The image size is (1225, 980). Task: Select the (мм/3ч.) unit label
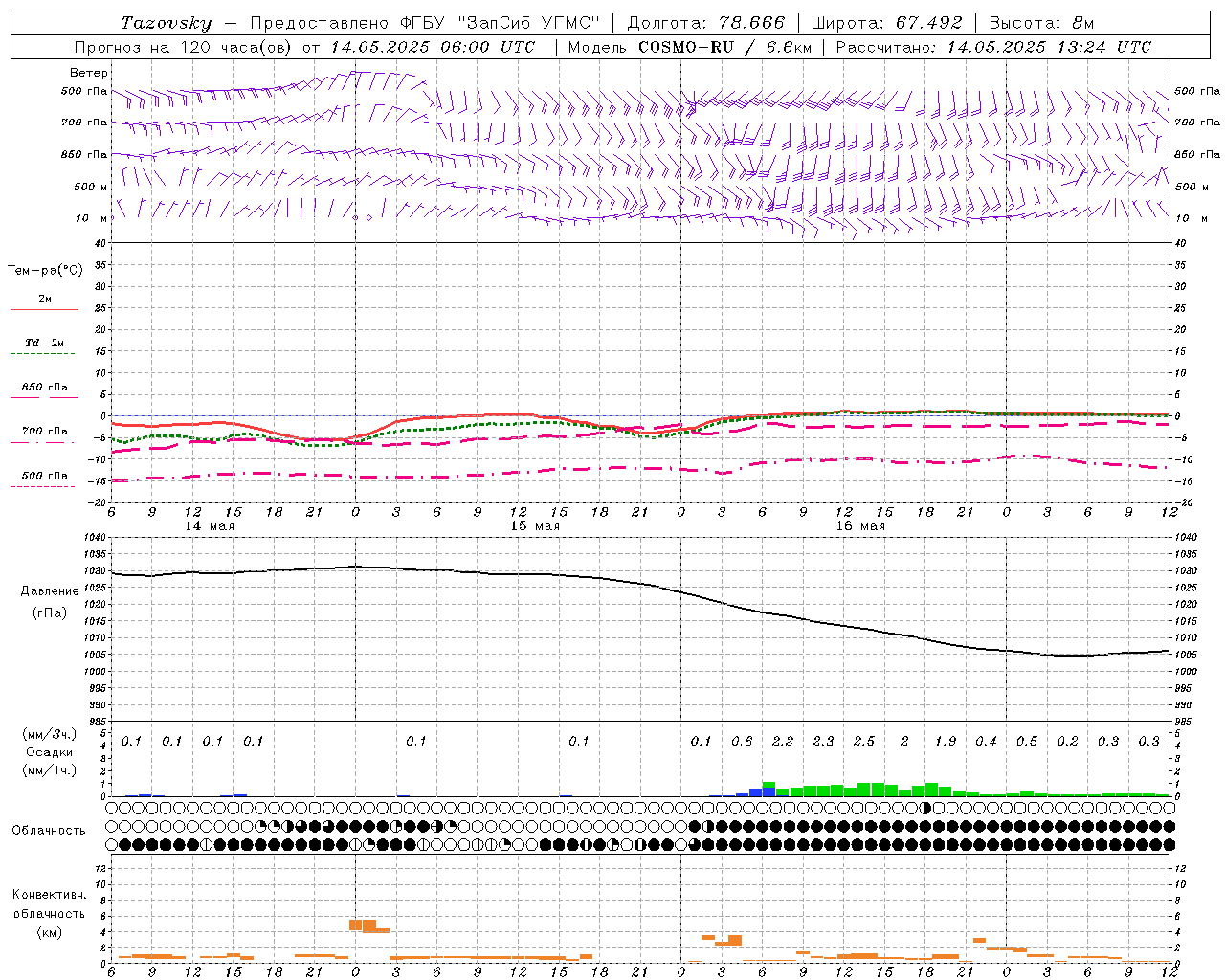click(x=49, y=735)
